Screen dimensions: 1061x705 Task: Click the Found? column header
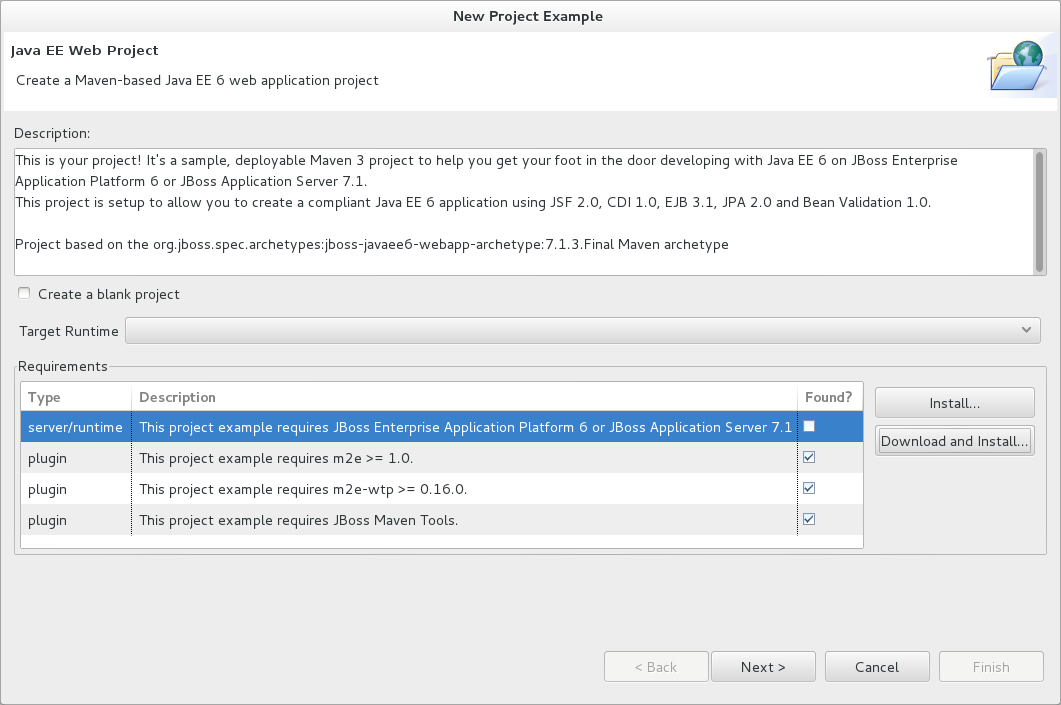click(830, 397)
